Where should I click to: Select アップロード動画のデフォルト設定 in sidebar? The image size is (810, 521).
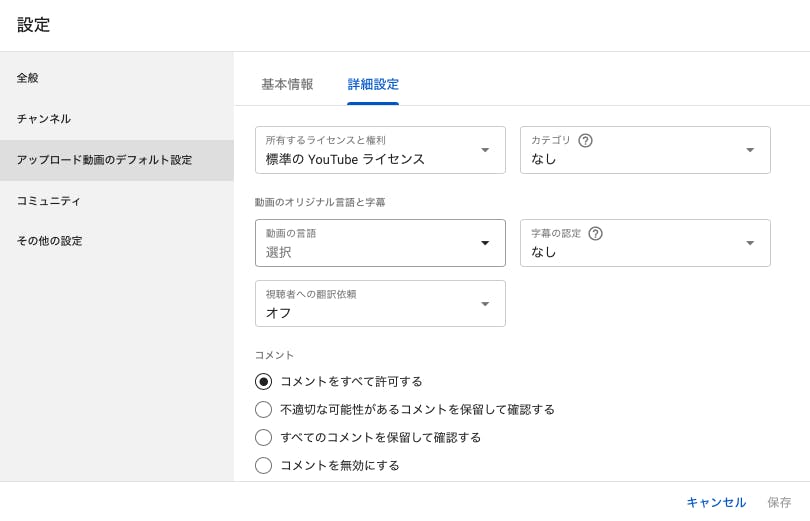point(104,160)
